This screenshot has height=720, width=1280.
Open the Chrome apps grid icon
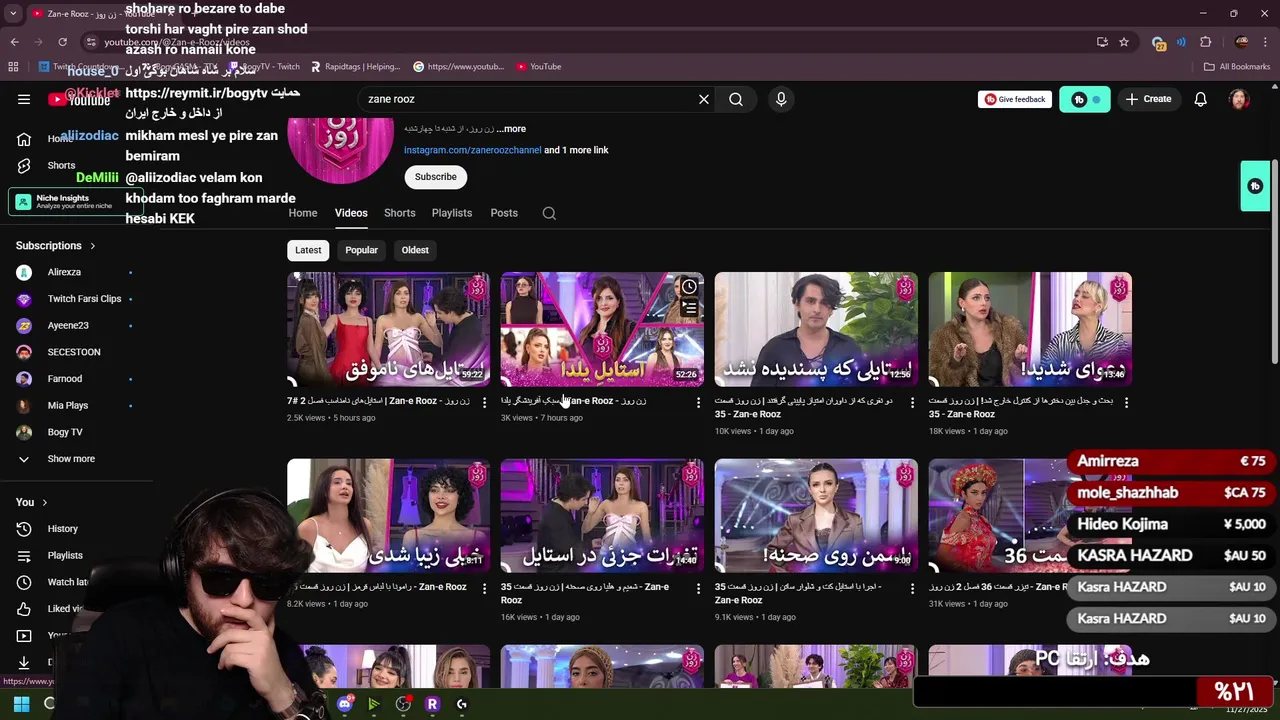tap(13, 67)
